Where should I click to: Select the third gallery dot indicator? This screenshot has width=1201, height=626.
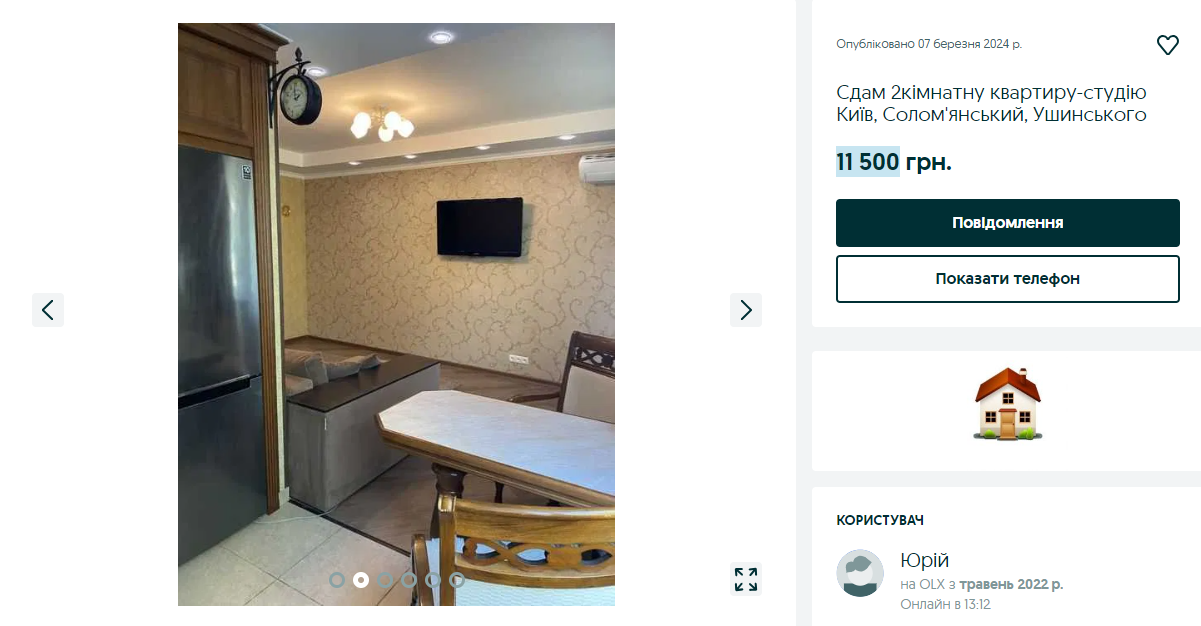click(x=385, y=580)
